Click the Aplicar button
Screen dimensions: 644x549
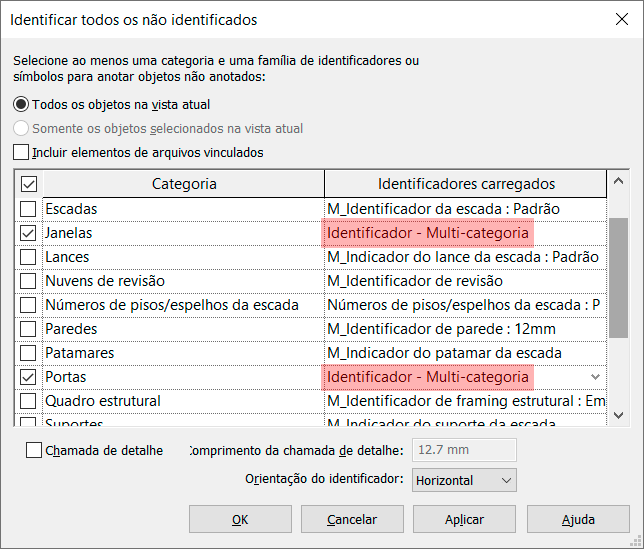pos(464,519)
